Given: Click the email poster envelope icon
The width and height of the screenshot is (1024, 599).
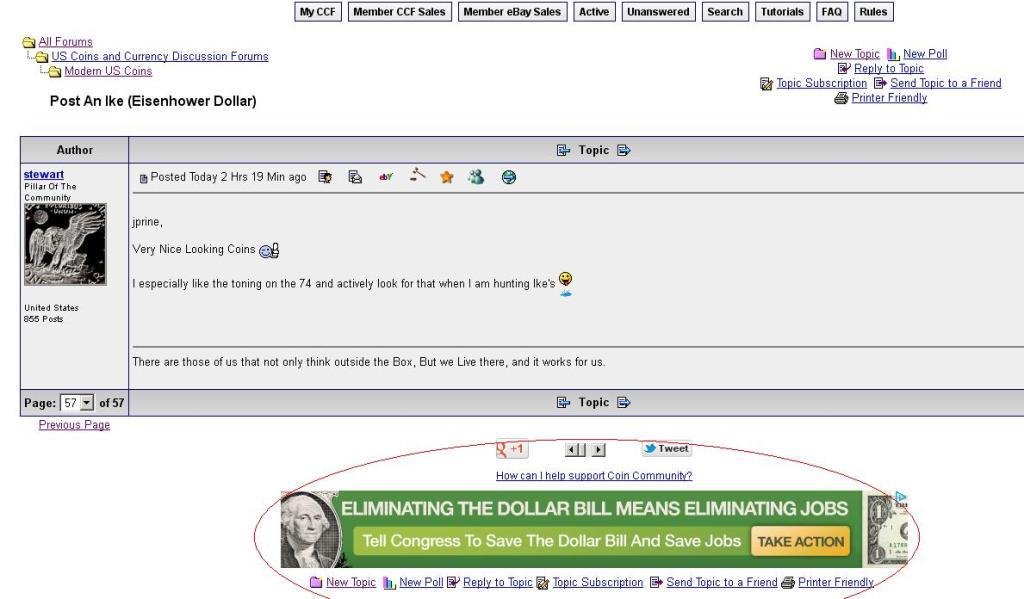Looking at the screenshot, I should point(355,177).
